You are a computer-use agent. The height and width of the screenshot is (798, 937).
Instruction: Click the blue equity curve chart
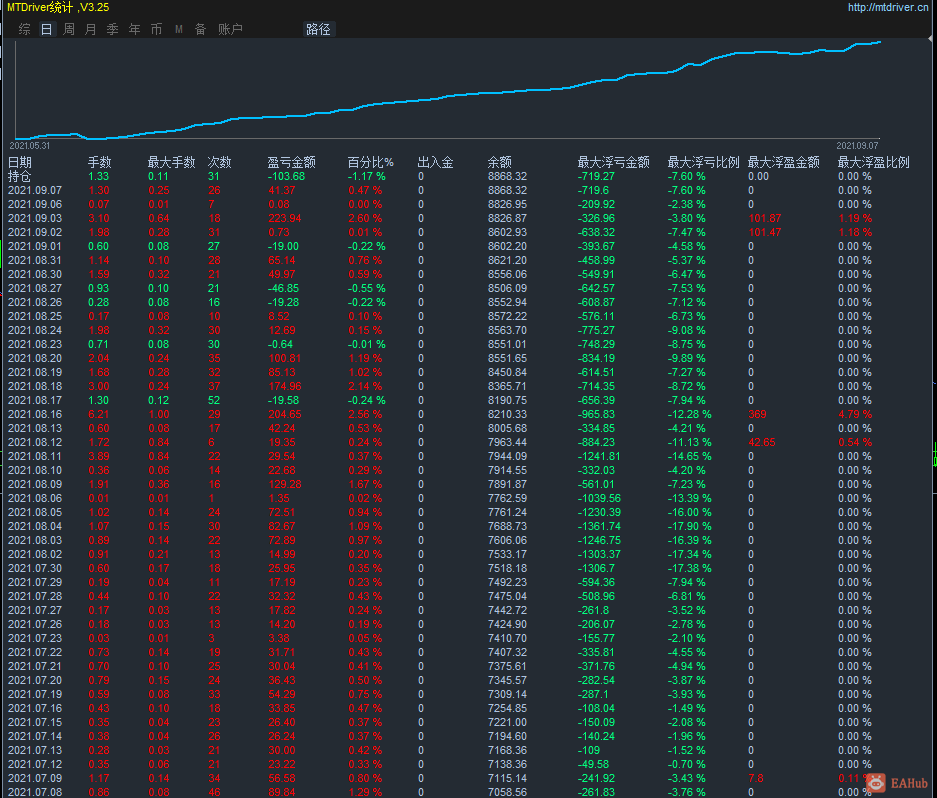pyautogui.click(x=447, y=90)
